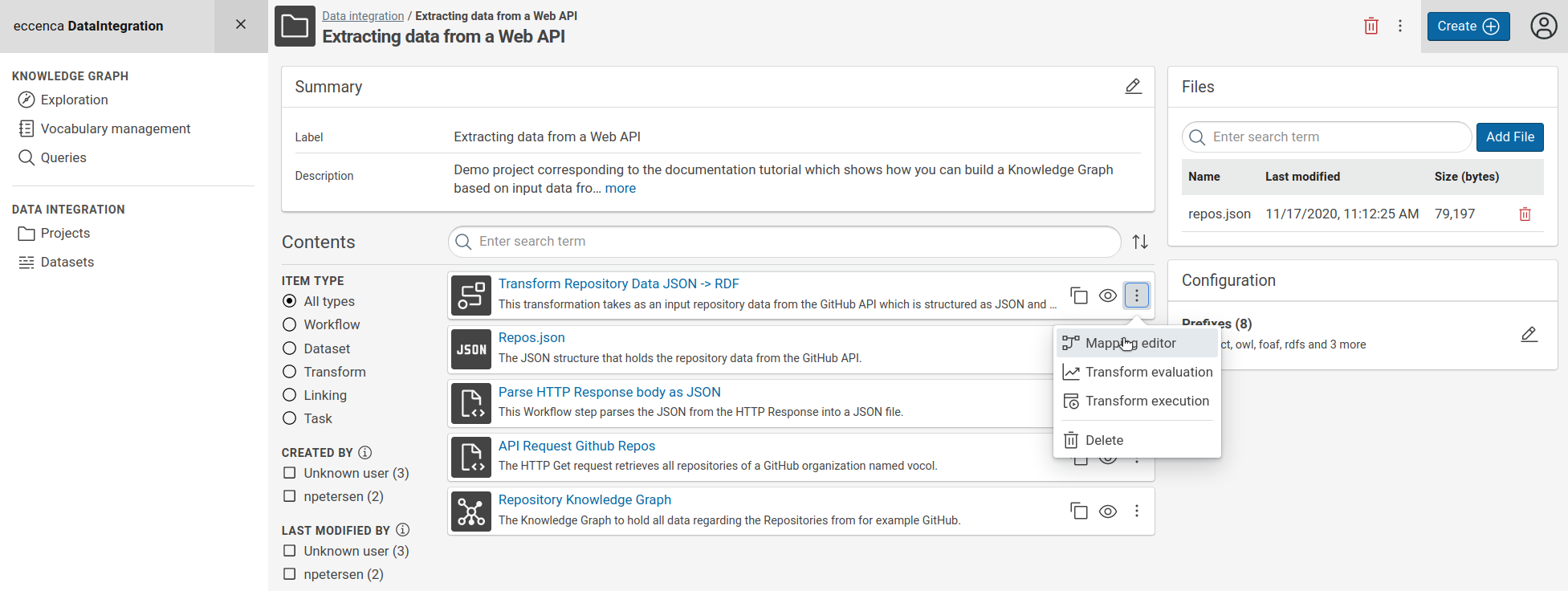Check the npetersen created by checkbox
Screen dimensions: 1568x591
pyautogui.click(x=290, y=496)
